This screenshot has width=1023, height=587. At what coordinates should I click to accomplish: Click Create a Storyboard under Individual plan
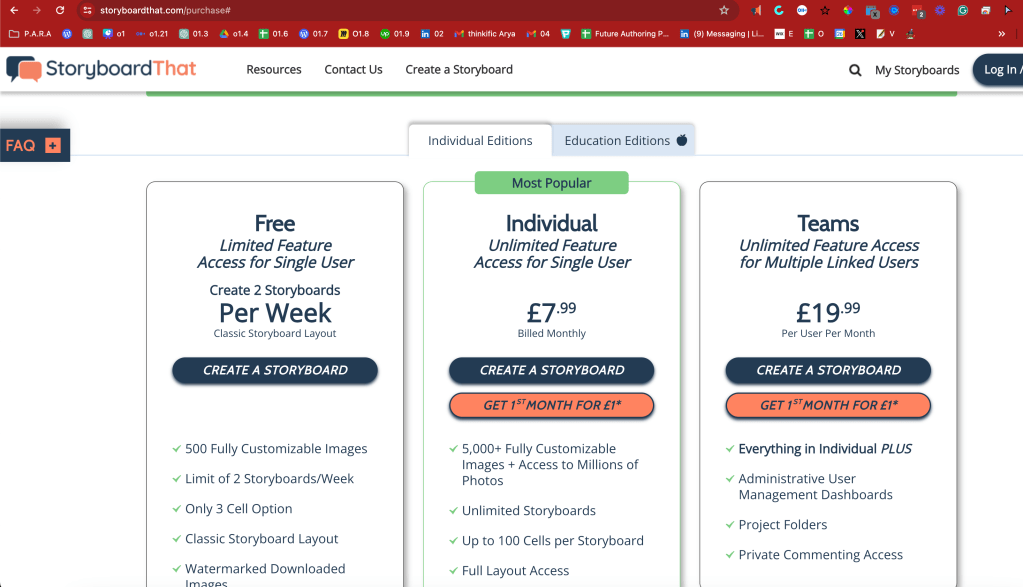tap(552, 370)
